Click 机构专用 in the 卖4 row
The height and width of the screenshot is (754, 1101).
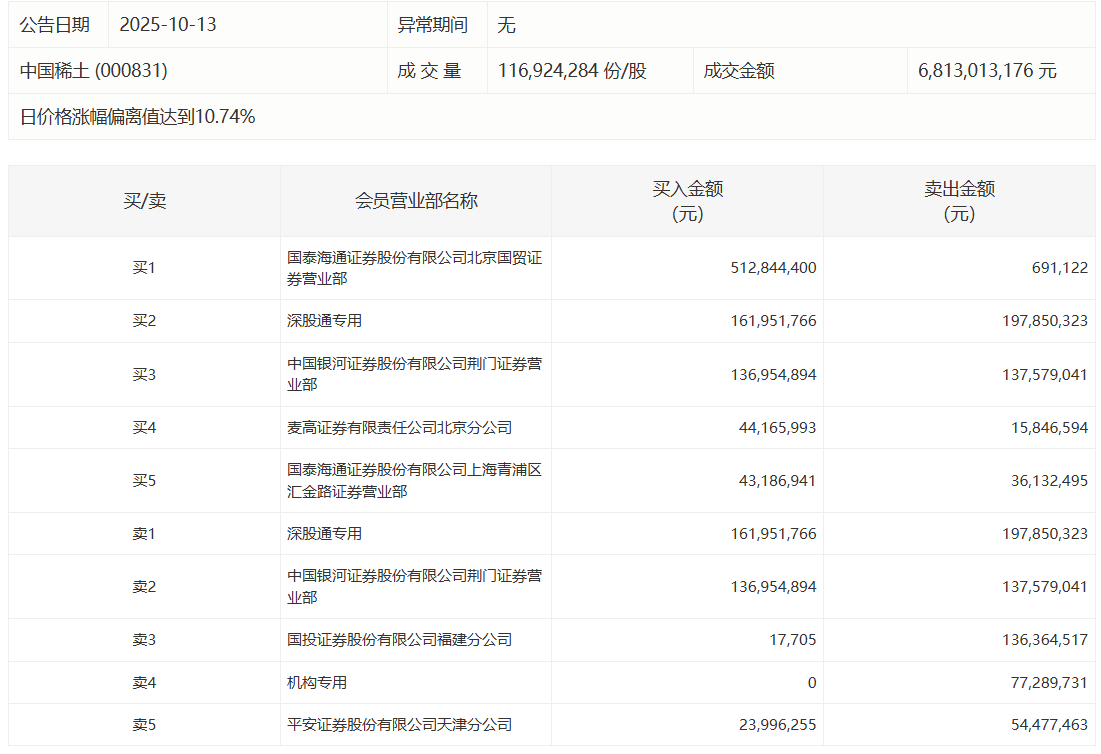317,683
